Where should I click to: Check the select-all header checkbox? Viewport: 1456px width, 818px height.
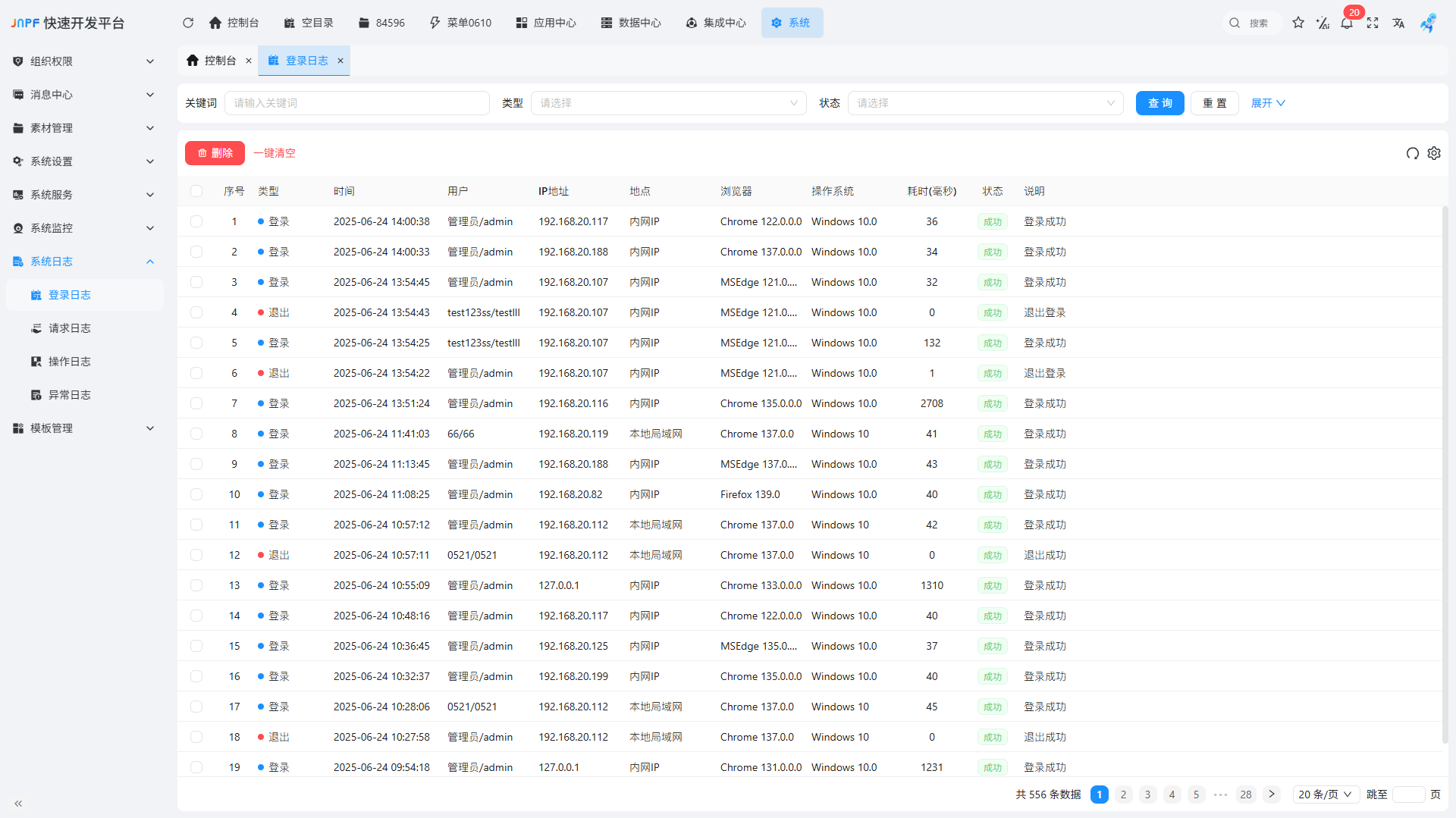click(x=196, y=191)
